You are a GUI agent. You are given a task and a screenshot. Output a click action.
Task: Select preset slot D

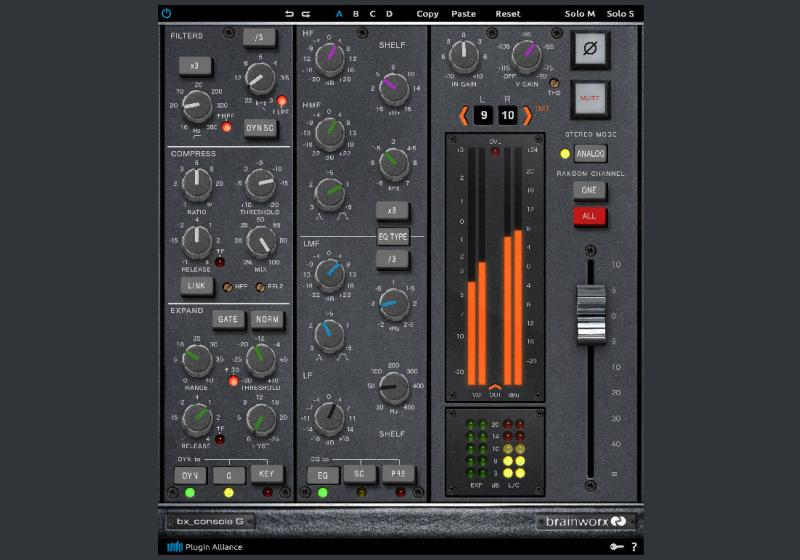[389, 14]
